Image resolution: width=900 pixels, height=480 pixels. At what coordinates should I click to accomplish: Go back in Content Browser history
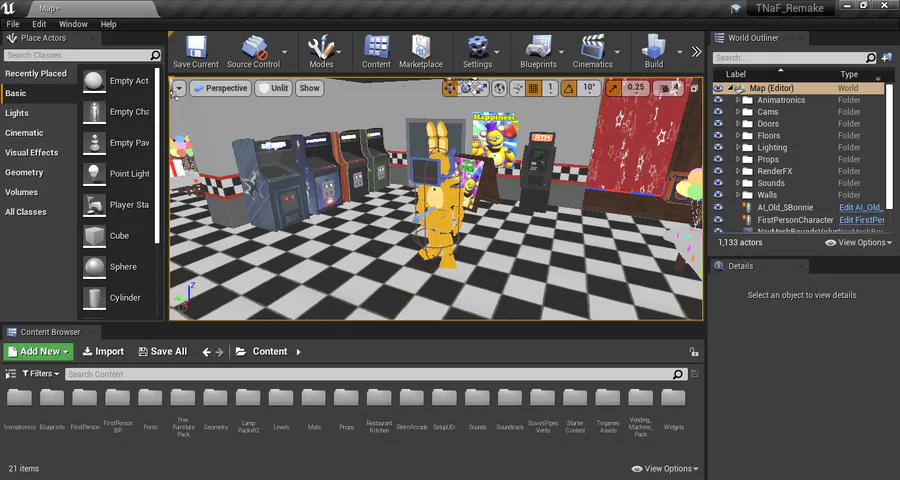coord(207,352)
